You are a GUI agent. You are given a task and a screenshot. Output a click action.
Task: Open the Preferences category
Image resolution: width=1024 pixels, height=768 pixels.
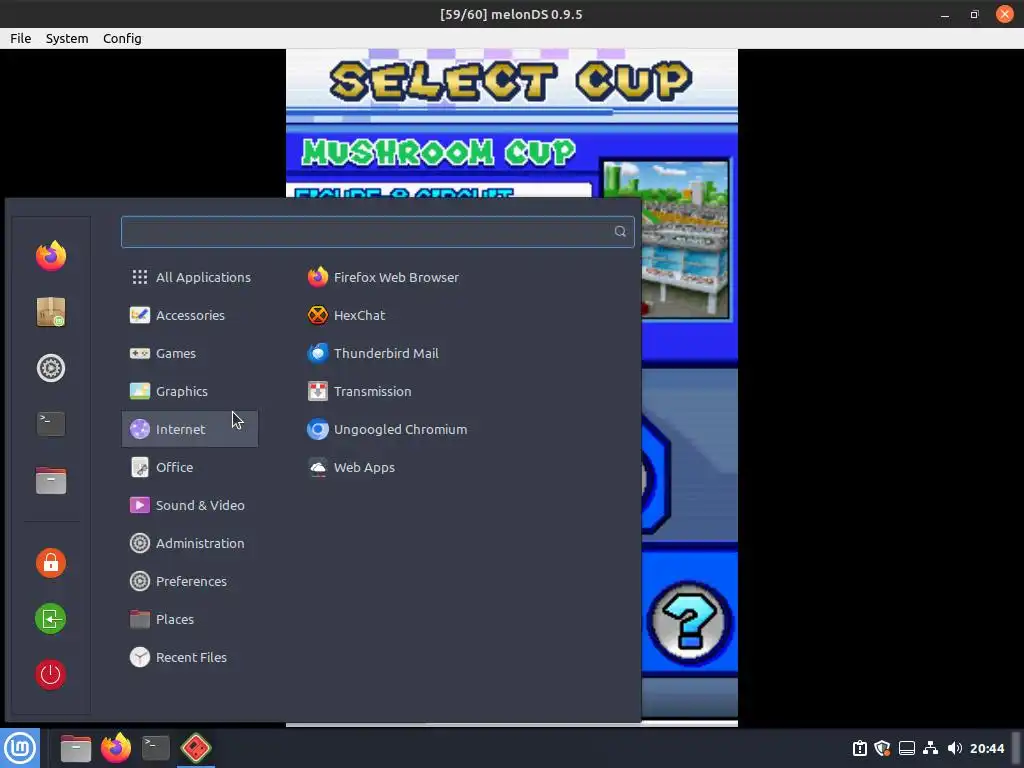click(190, 581)
